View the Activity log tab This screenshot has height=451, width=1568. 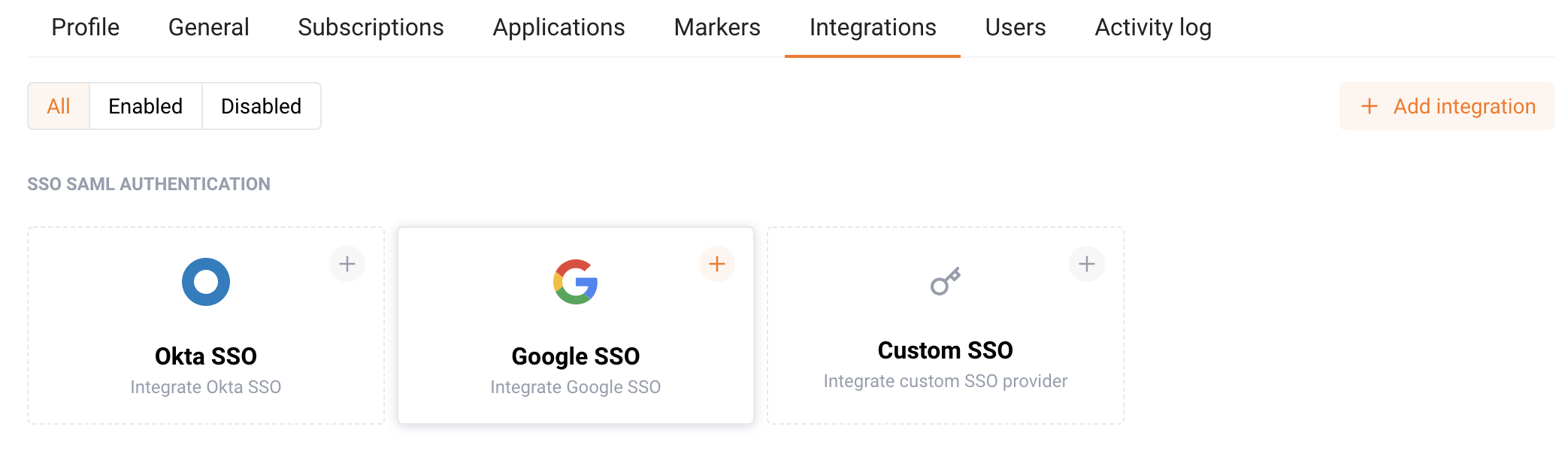tap(1153, 28)
